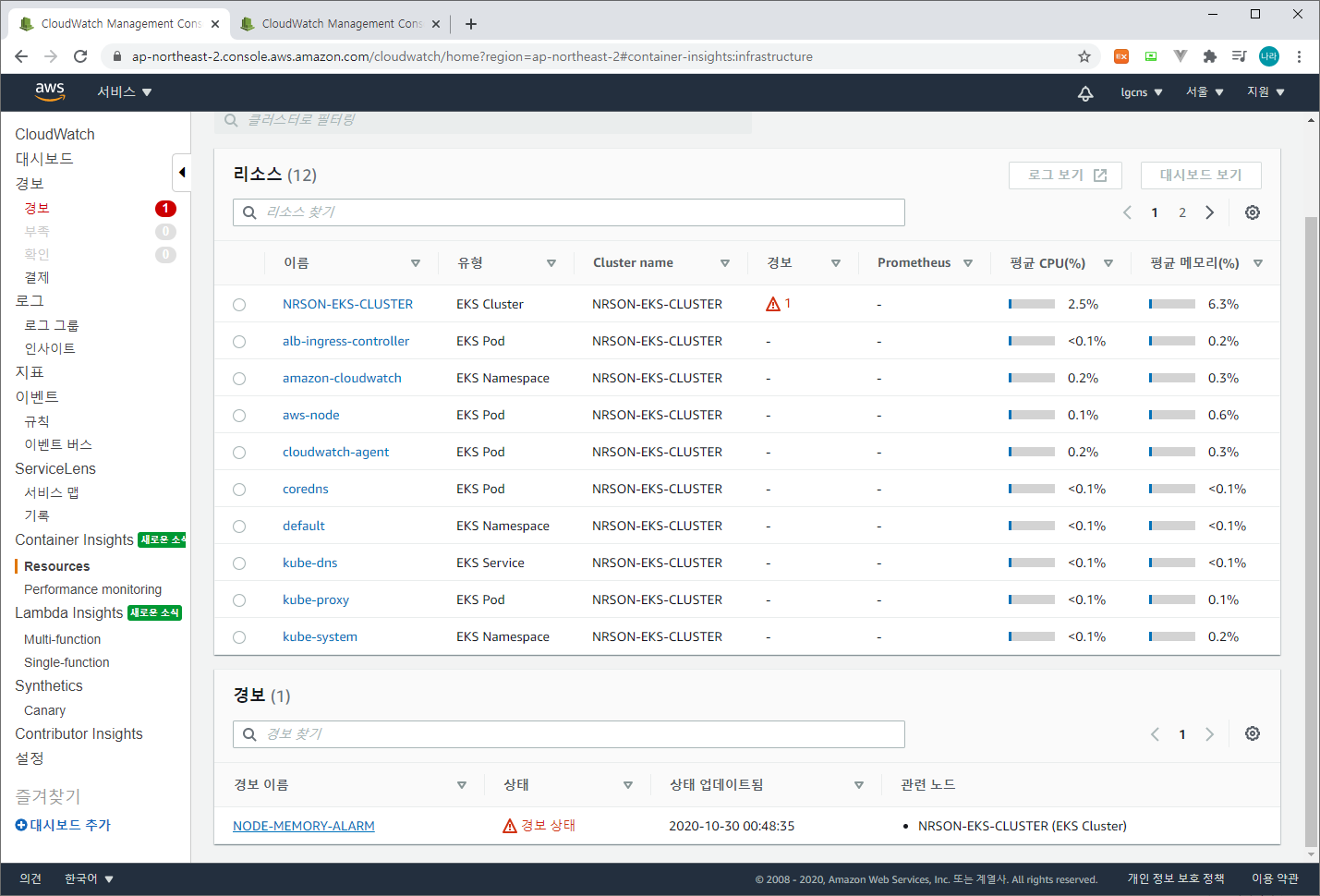Click memory usage bar for aws-node row

pos(1172,415)
